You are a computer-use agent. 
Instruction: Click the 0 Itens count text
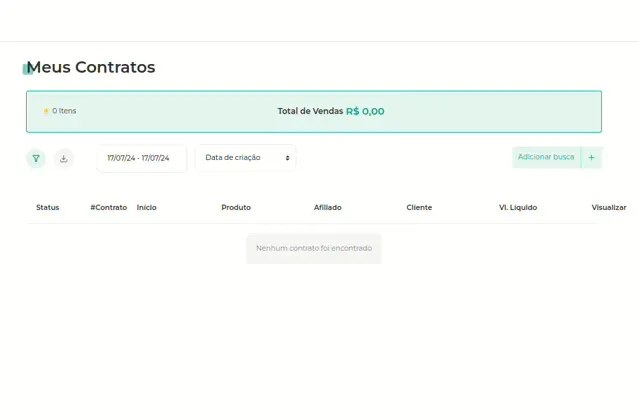point(64,111)
